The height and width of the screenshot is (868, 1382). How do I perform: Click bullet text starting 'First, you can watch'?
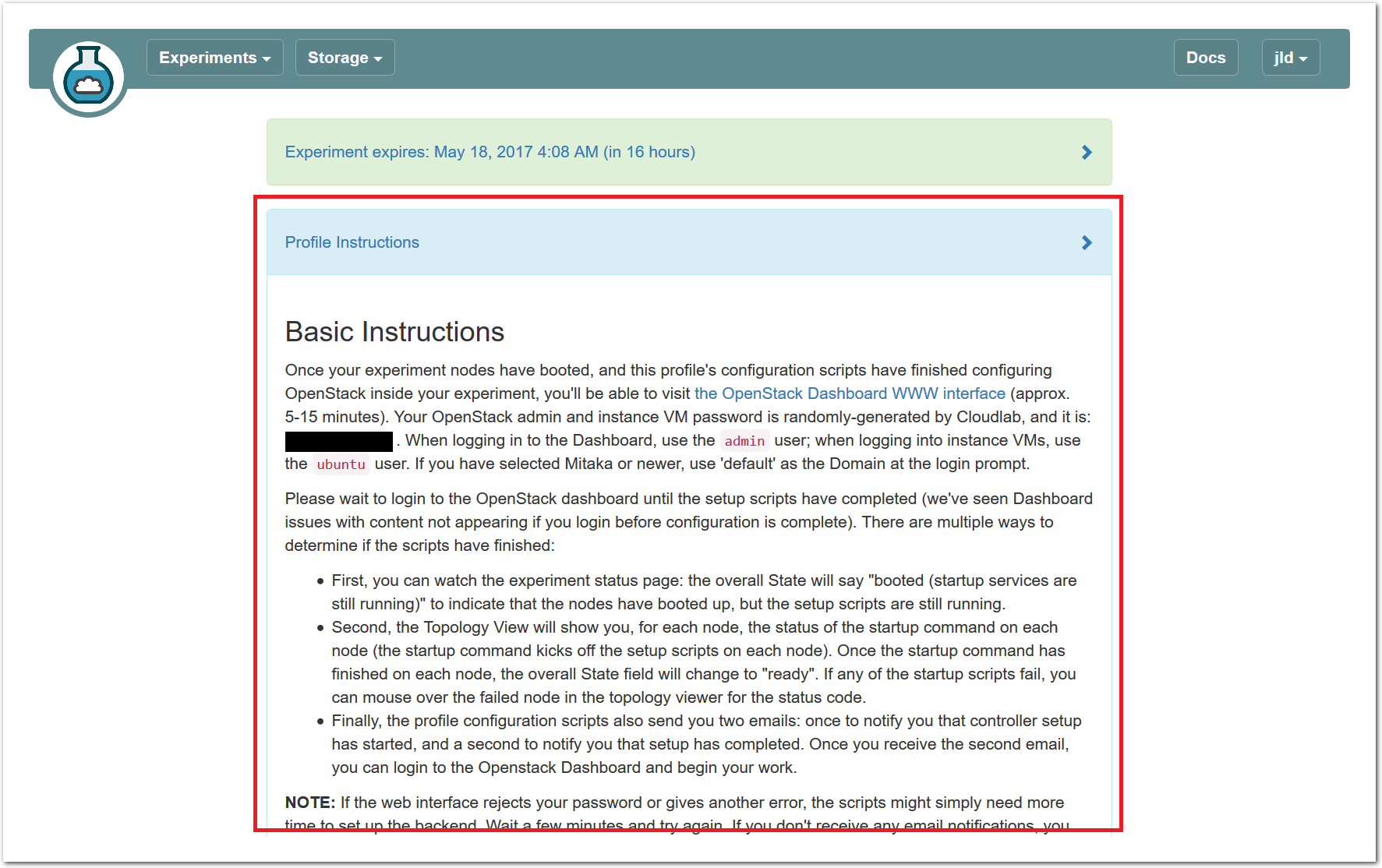[704, 592]
